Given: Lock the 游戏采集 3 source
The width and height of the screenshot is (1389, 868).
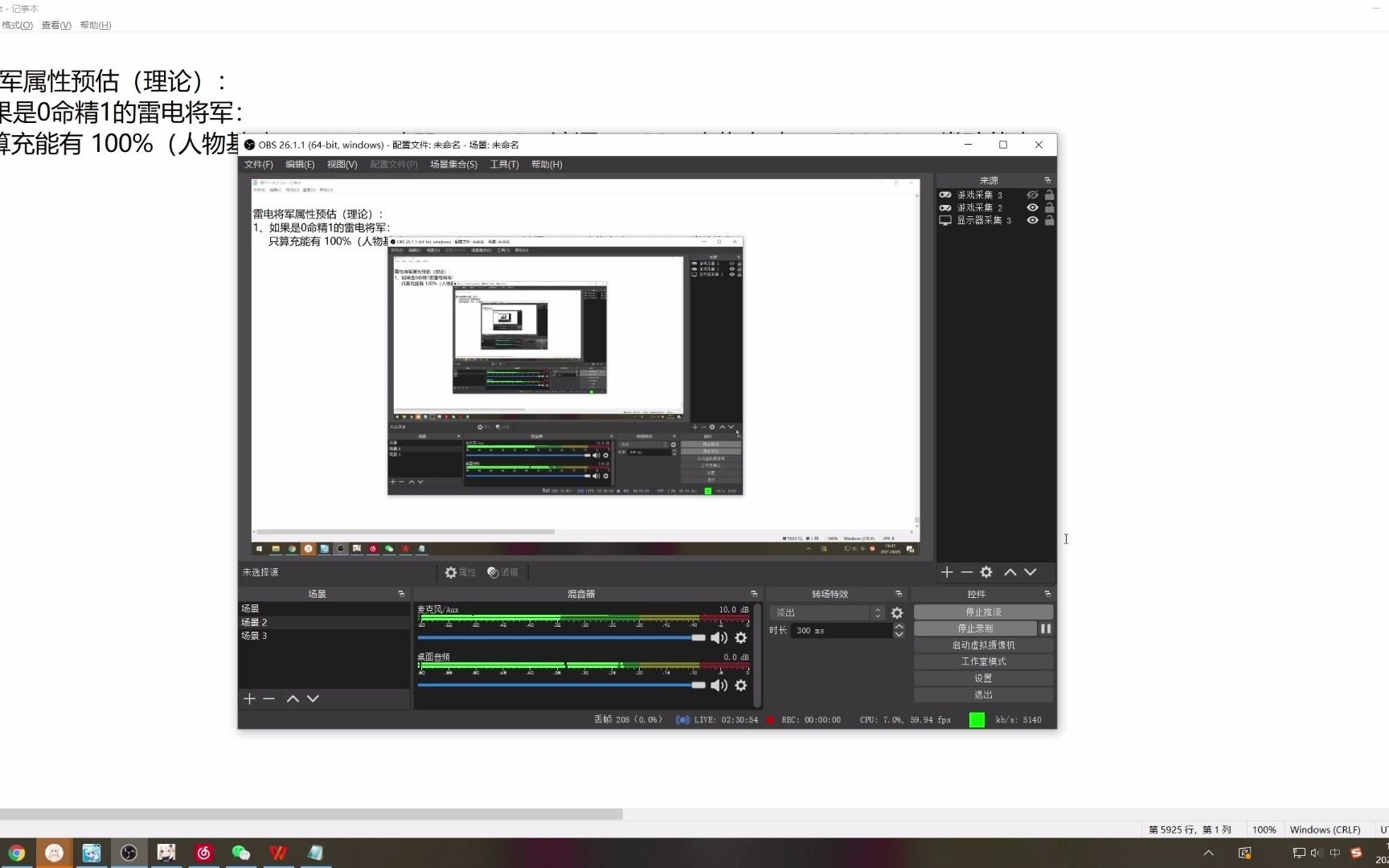Looking at the screenshot, I should point(1049,195).
